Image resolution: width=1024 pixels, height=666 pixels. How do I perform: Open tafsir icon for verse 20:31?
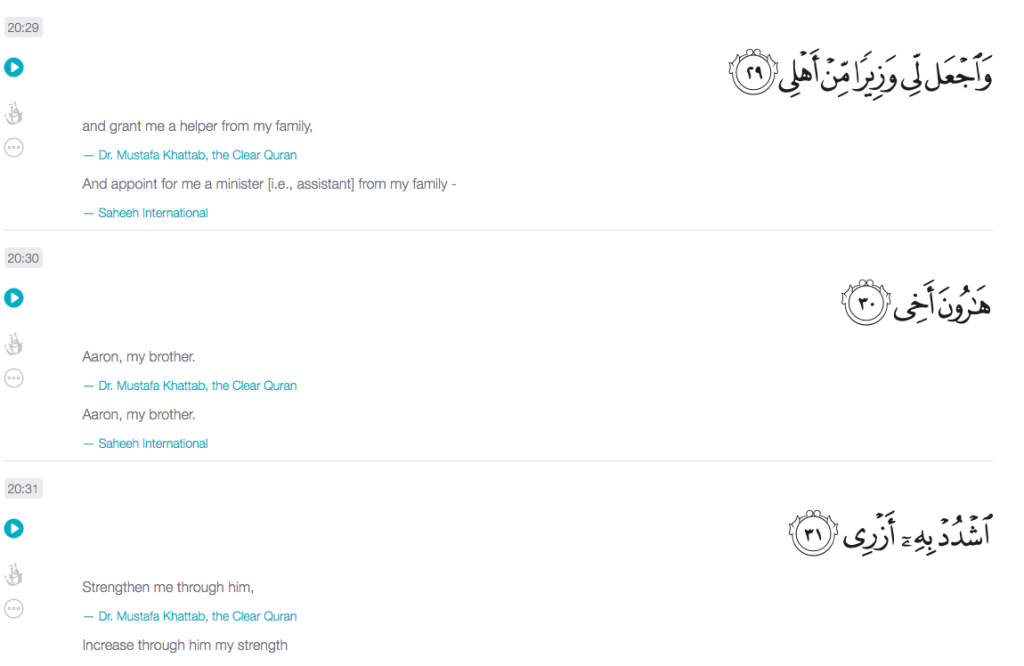coord(13,574)
